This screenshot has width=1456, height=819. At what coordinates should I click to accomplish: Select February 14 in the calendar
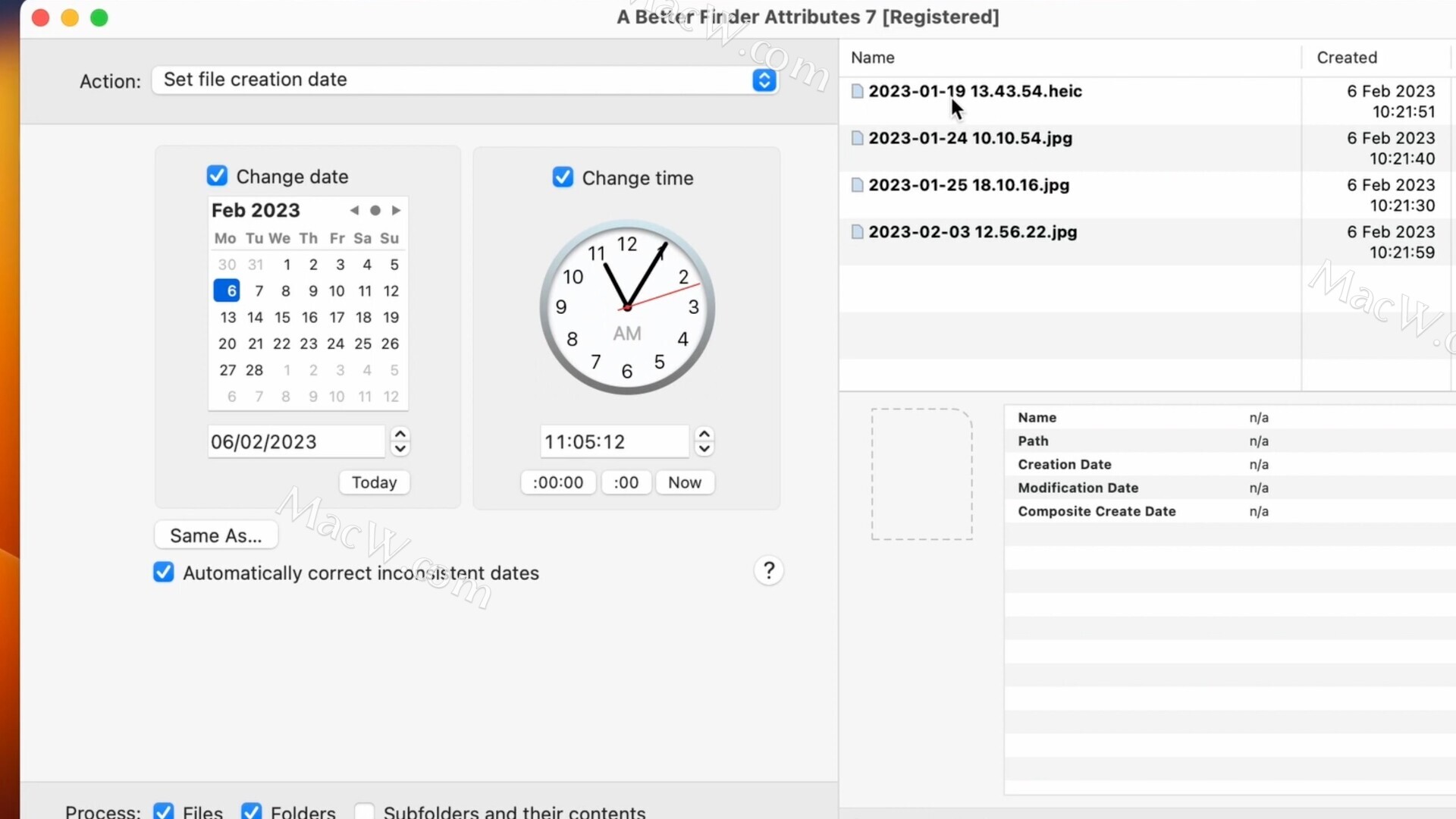[x=255, y=317]
